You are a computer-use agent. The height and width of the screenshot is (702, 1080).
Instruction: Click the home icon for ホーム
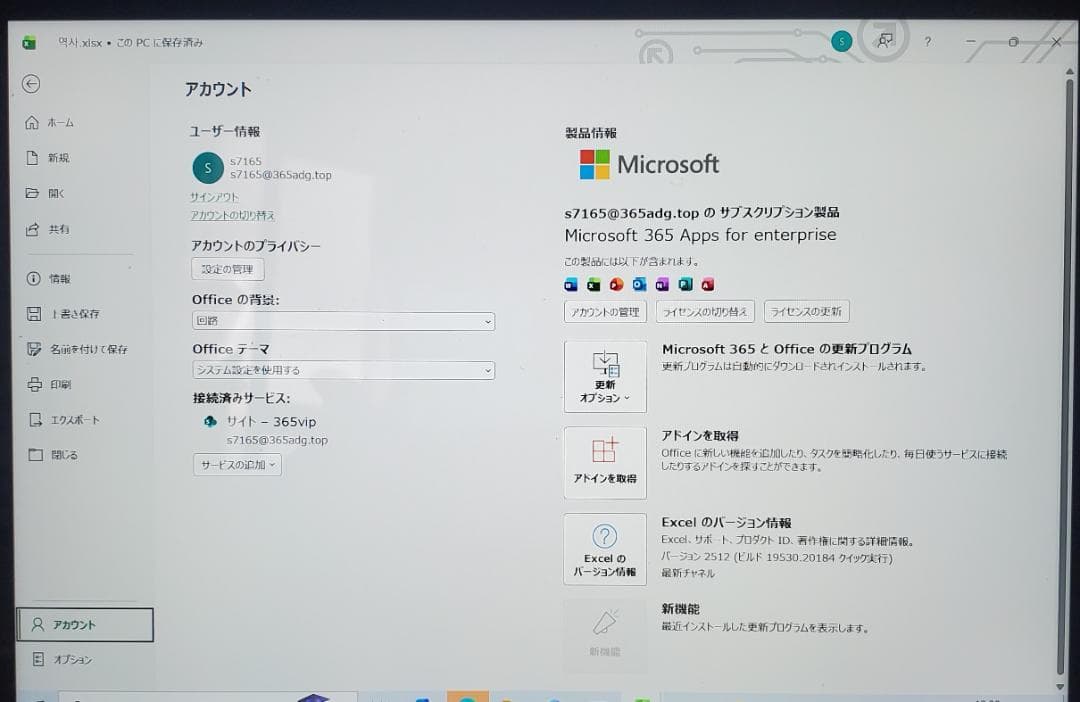tap(32, 123)
